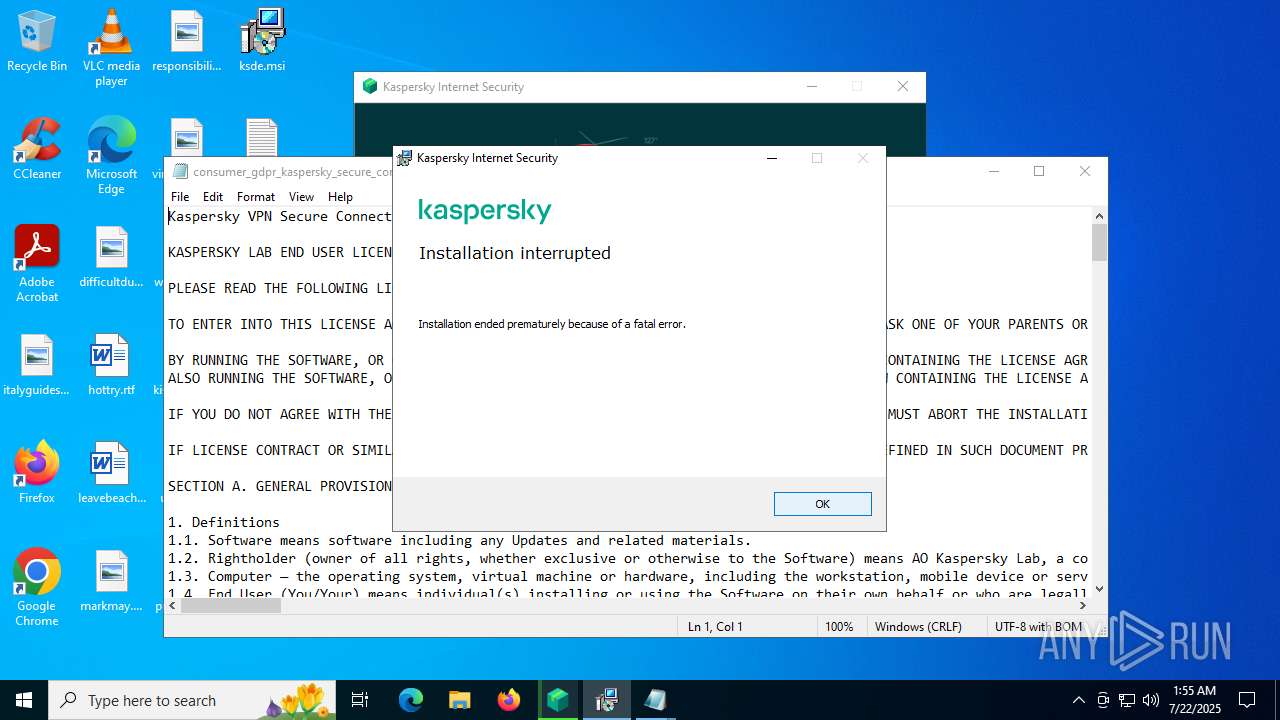The image size is (1280, 720).
Task: Launch Edge from the taskbar
Action: point(411,700)
